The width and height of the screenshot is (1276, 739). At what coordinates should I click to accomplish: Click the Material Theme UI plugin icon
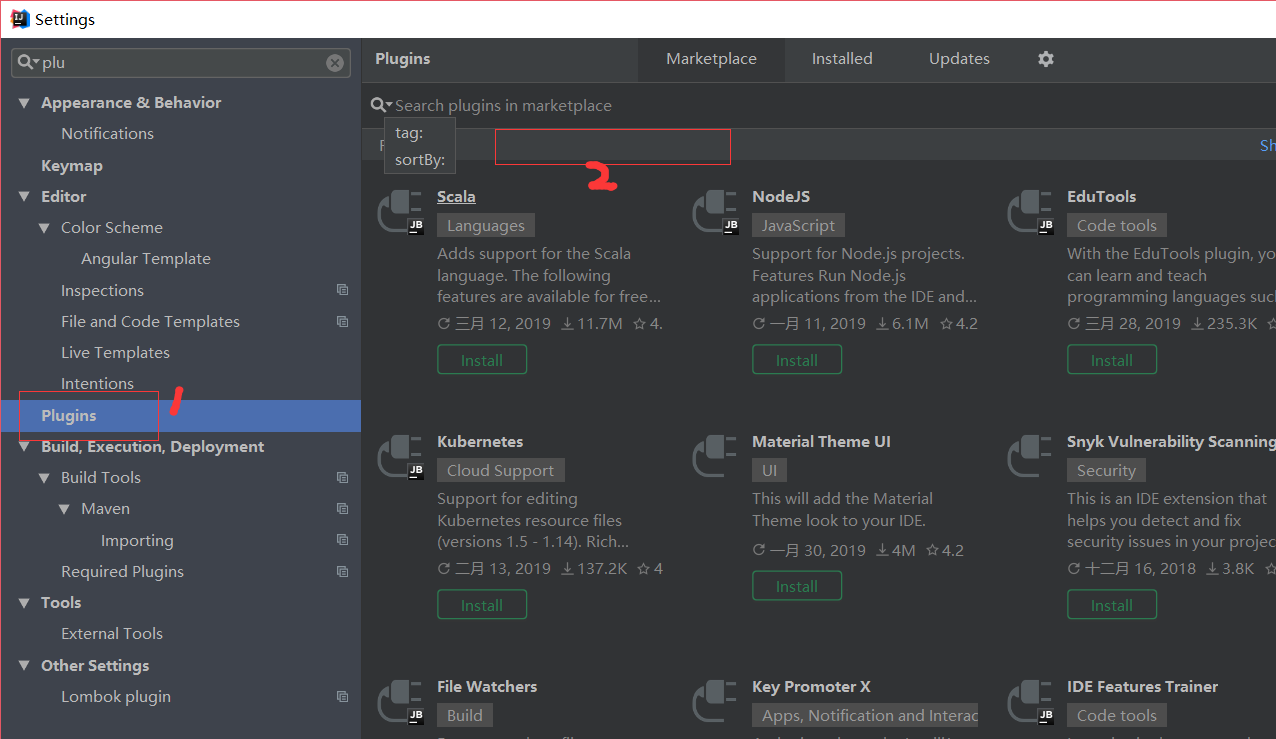(x=716, y=456)
